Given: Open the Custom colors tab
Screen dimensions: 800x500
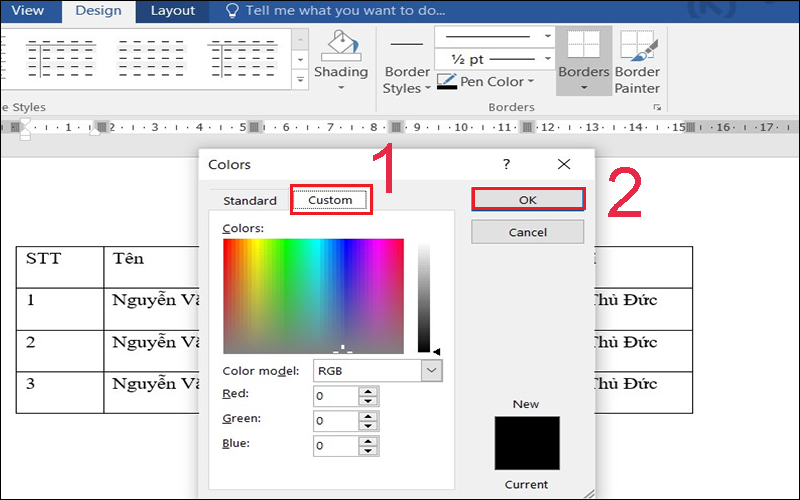Looking at the screenshot, I should click(x=330, y=200).
